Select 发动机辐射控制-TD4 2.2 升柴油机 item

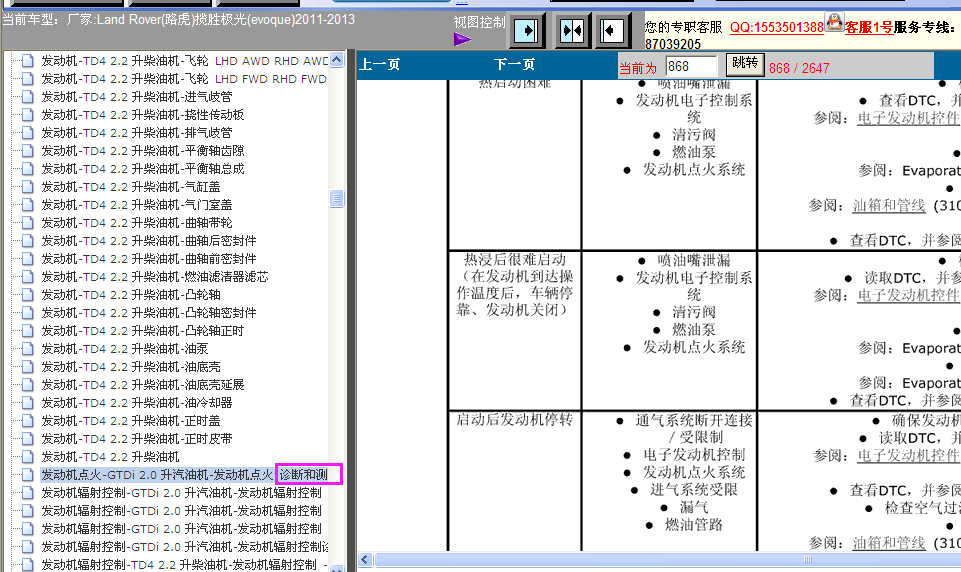click(x=184, y=565)
